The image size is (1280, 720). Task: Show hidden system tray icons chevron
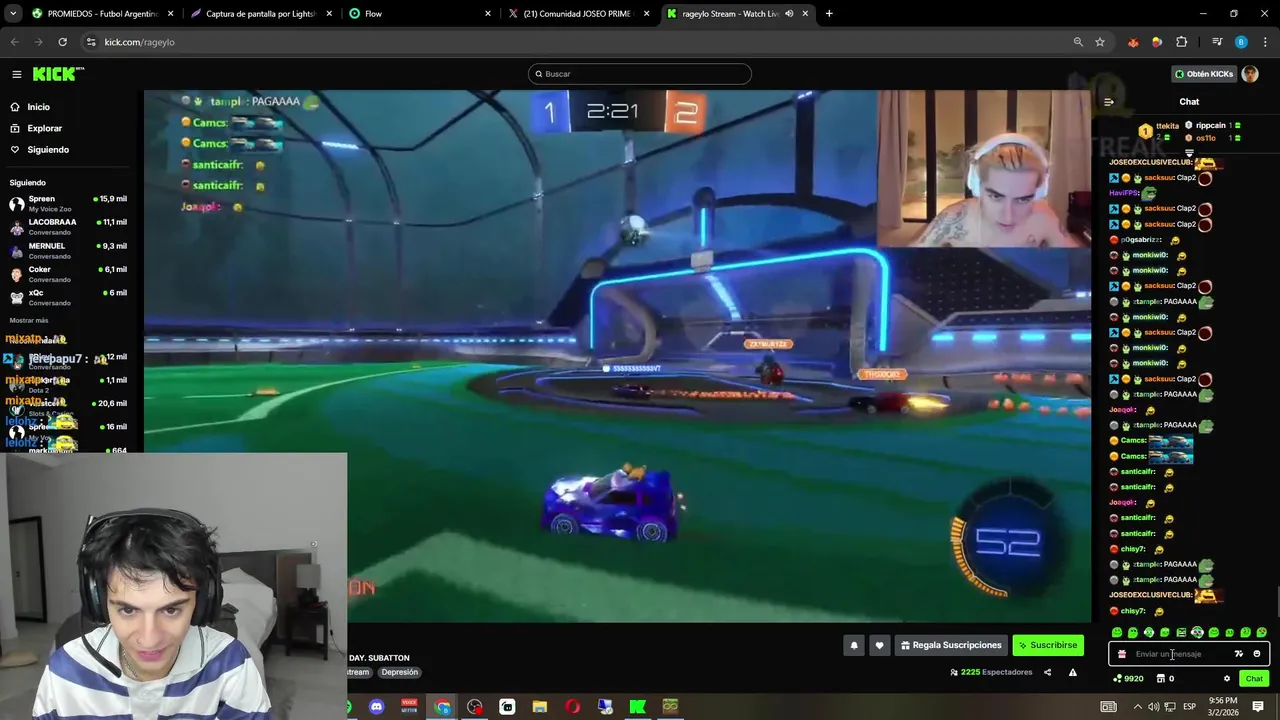pos(1137,707)
